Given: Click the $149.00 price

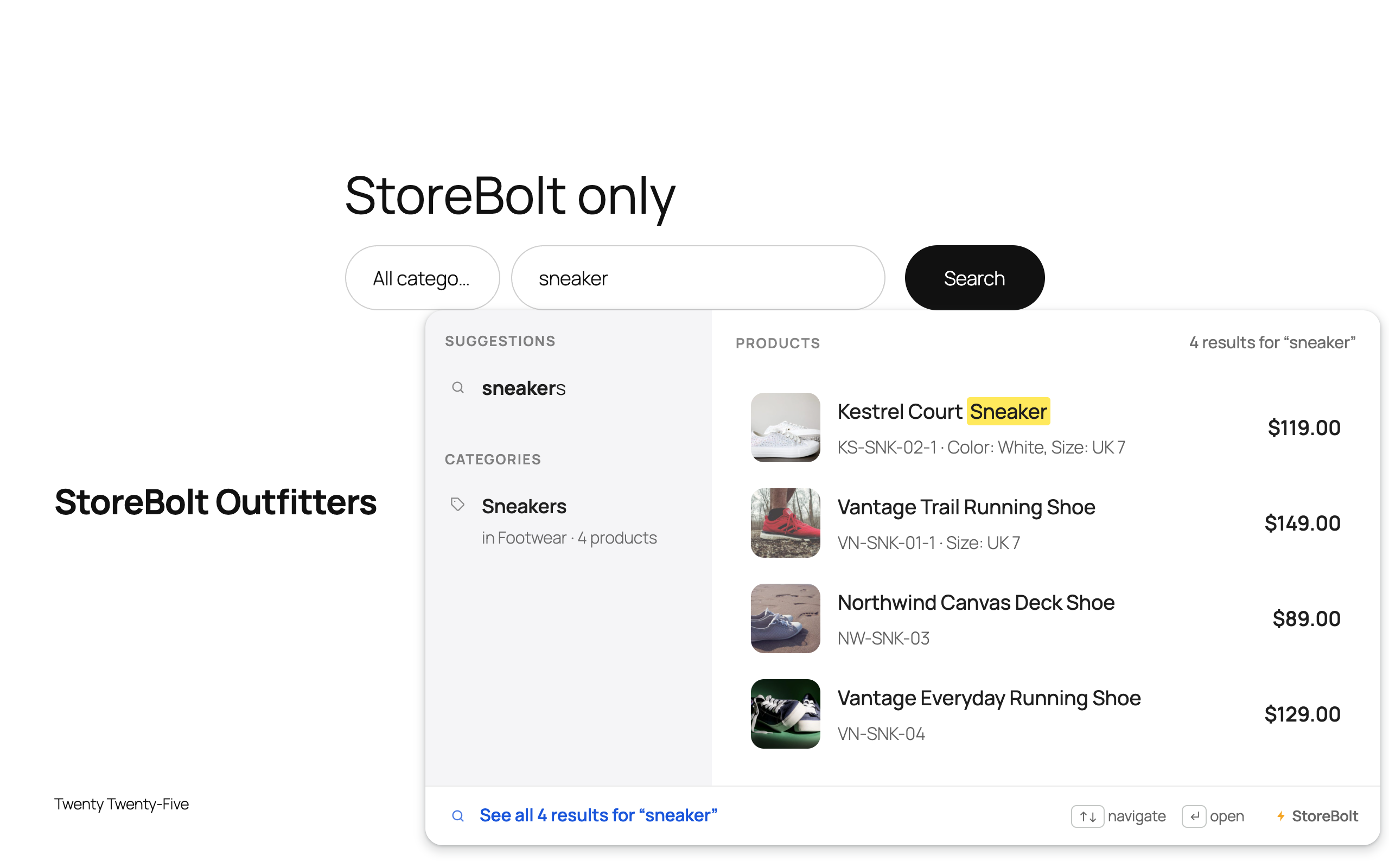Looking at the screenshot, I should pyautogui.click(x=1302, y=523).
